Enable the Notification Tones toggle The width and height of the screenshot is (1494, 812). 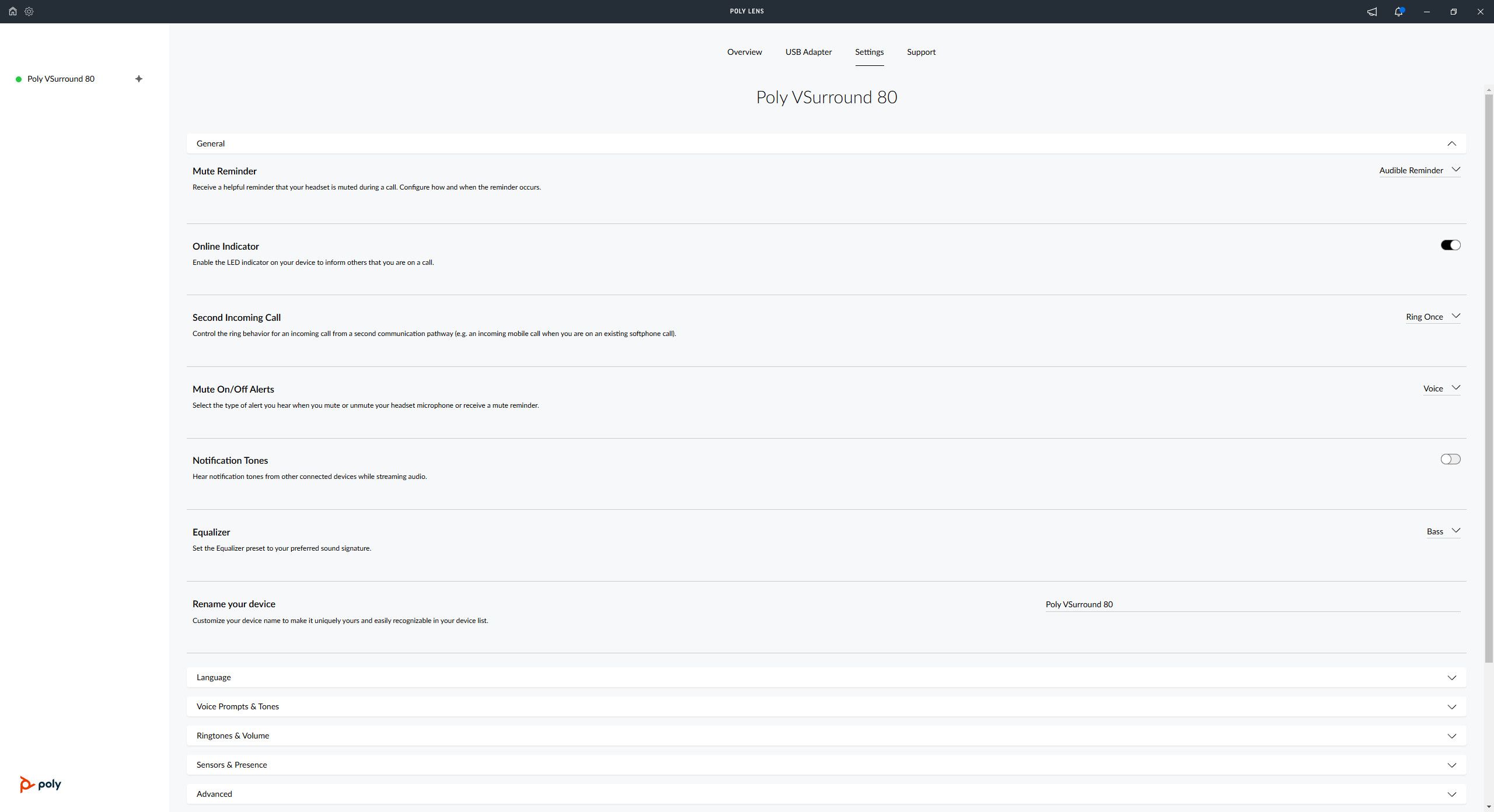(1450, 459)
